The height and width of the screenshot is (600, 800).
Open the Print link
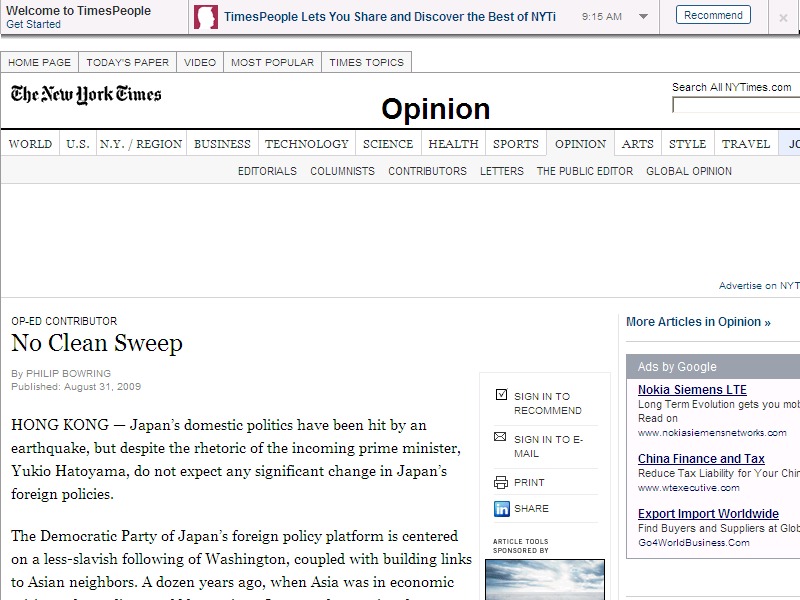tap(529, 483)
